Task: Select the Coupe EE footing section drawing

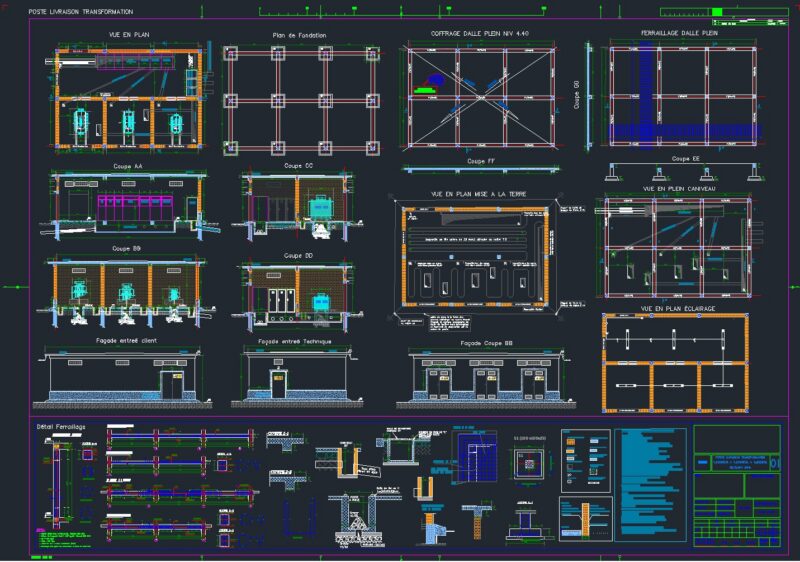Action: pyautogui.click(x=685, y=172)
